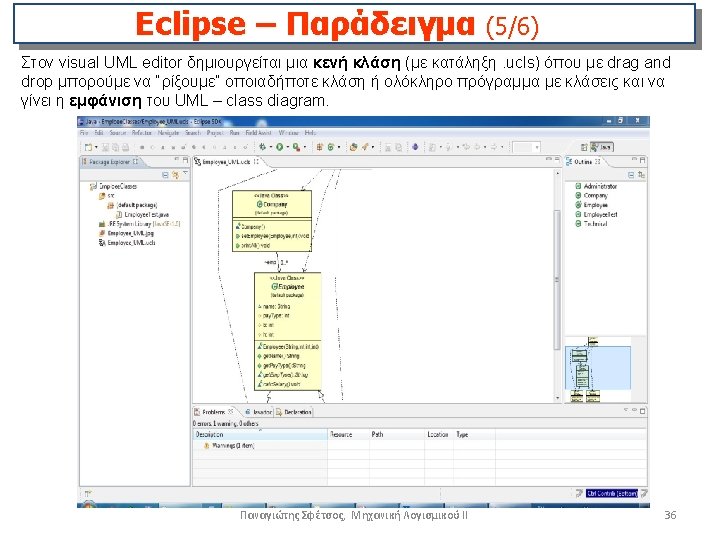Viewport: 720px width, 540px height.
Task: Open the Project menu
Action: coord(215,133)
